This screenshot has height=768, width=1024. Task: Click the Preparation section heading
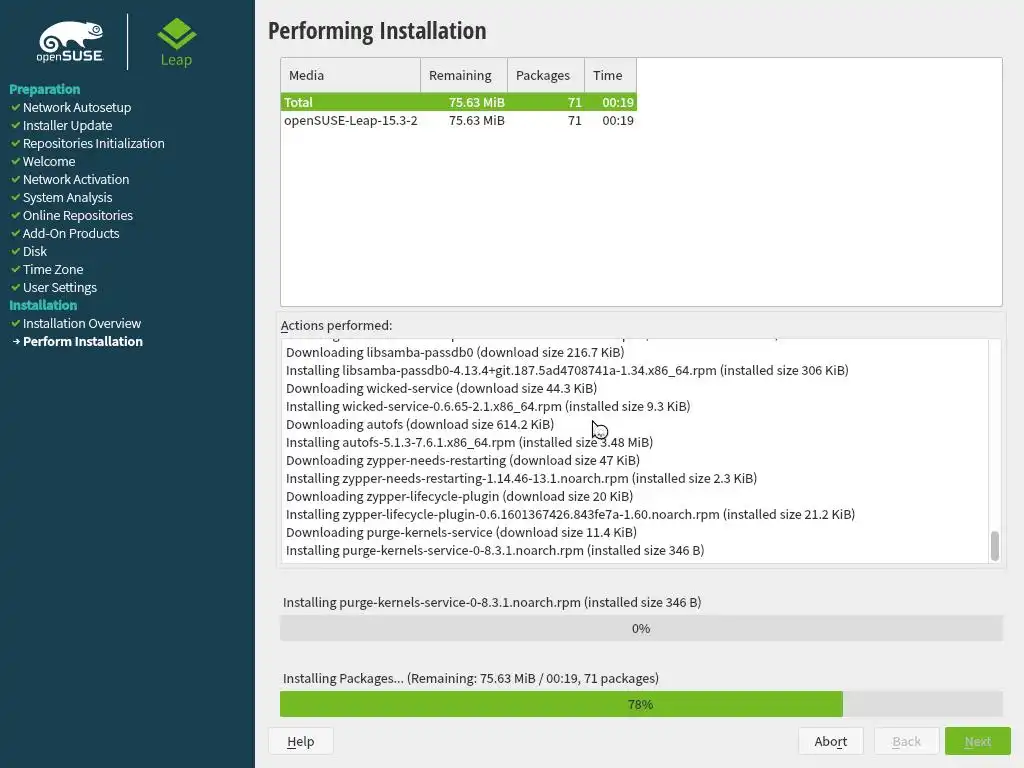[x=44, y=89]
